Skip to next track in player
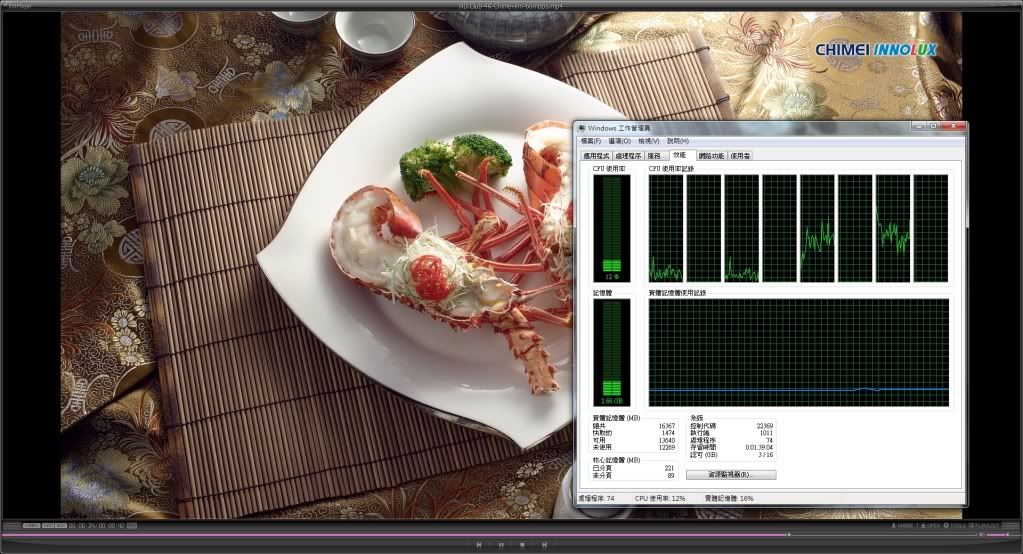Viewport: 1023px width, 554px height. 544,545
